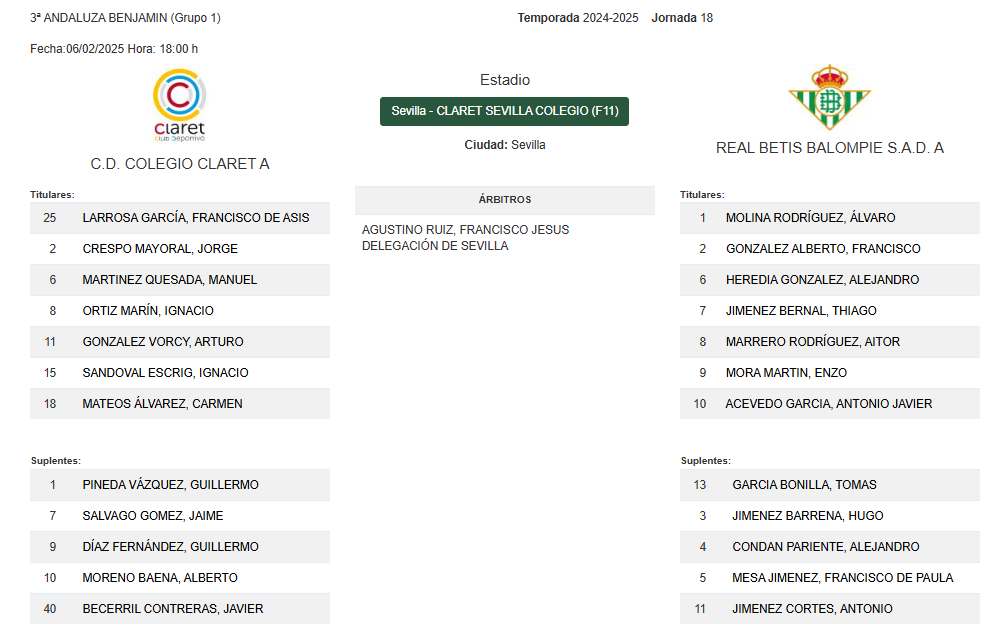Click the Real Betis crest logo
Screen dimensions: 981x634
830,97
